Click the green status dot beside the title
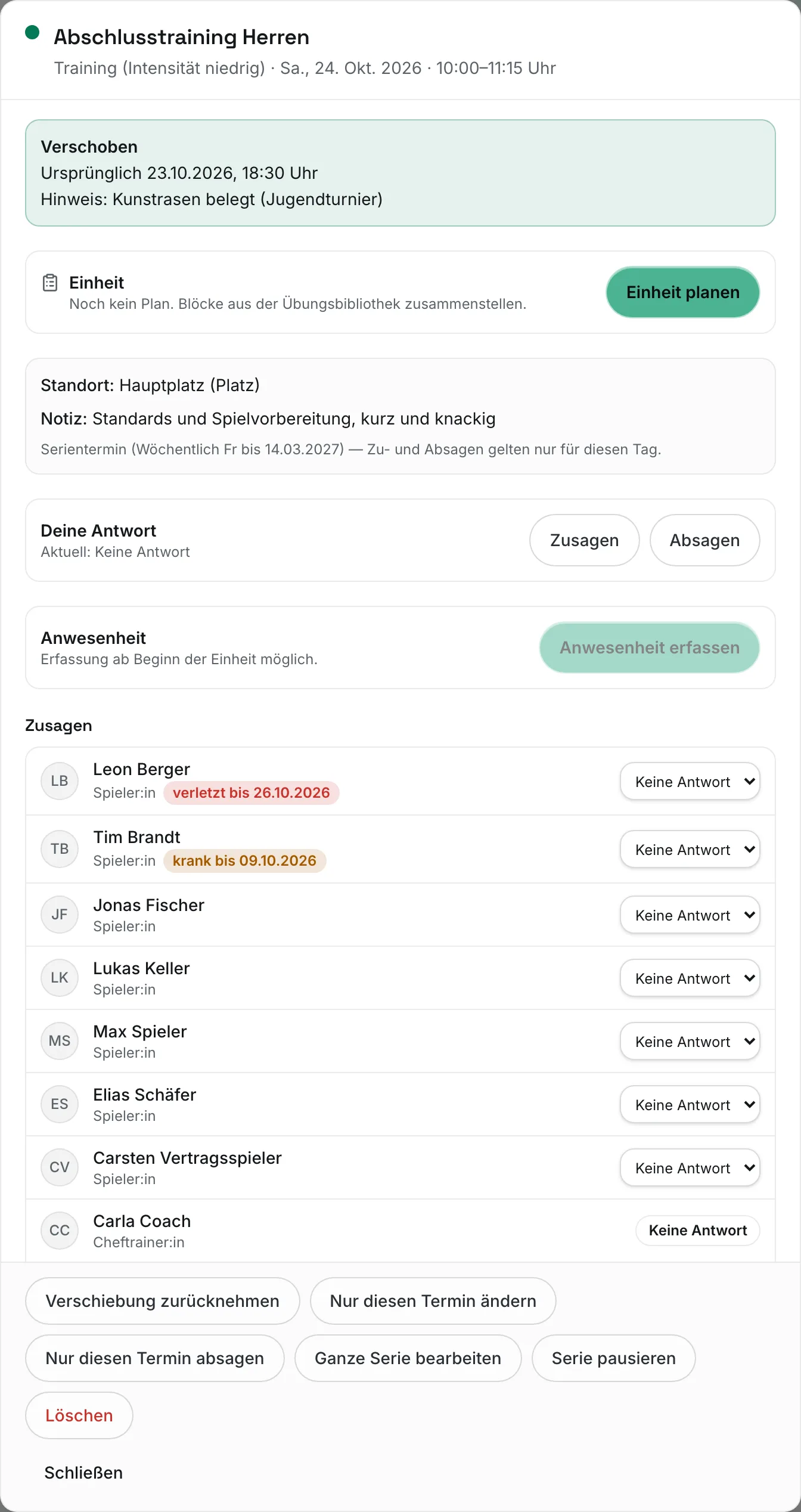The image size is (801, 1512). pos(32,33)
